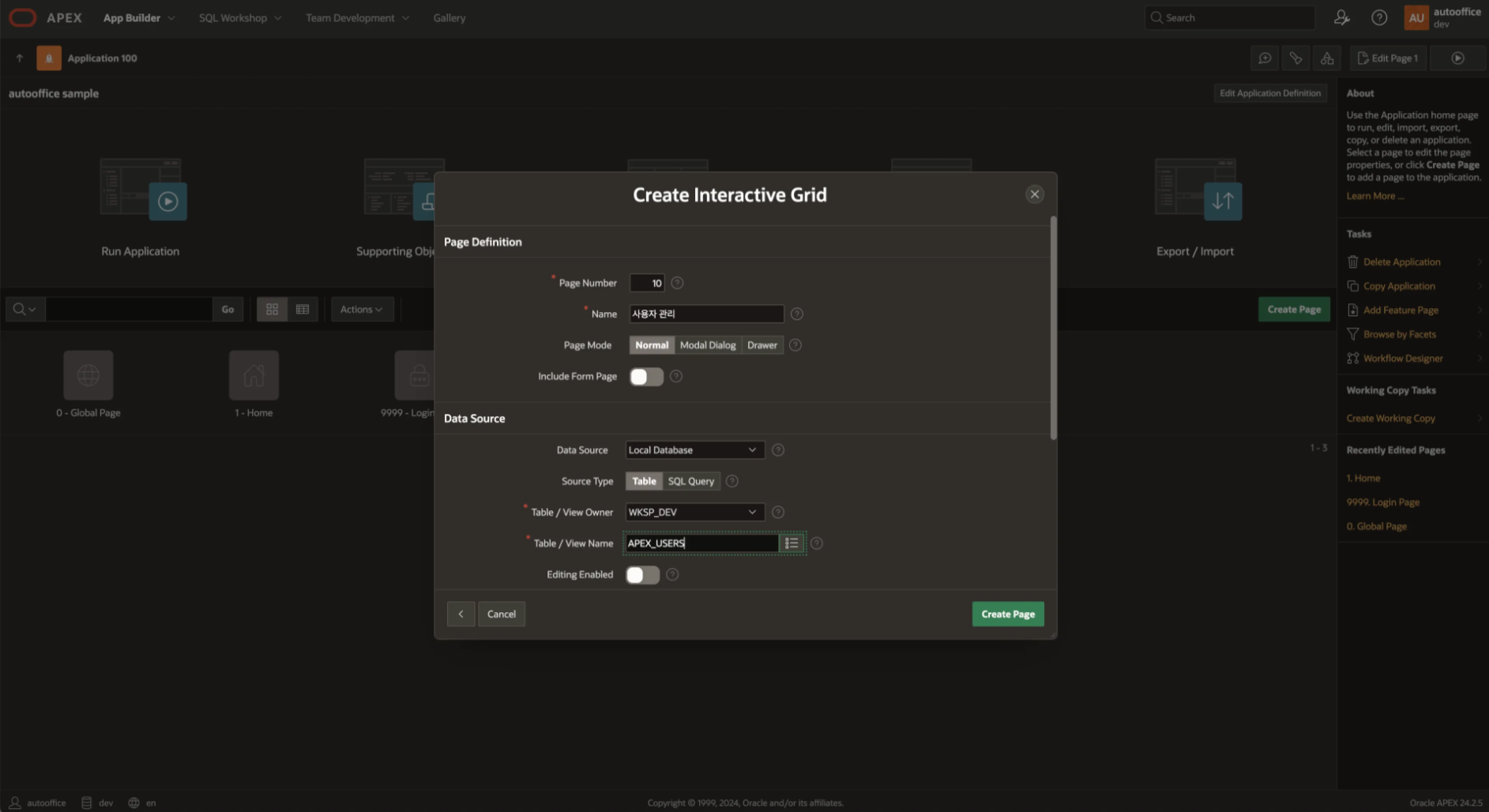Image resolution: width=1489 pixels, height=812 pixels.
Task: Click the Application 100 orange icon
Action: tap(49, 58)
